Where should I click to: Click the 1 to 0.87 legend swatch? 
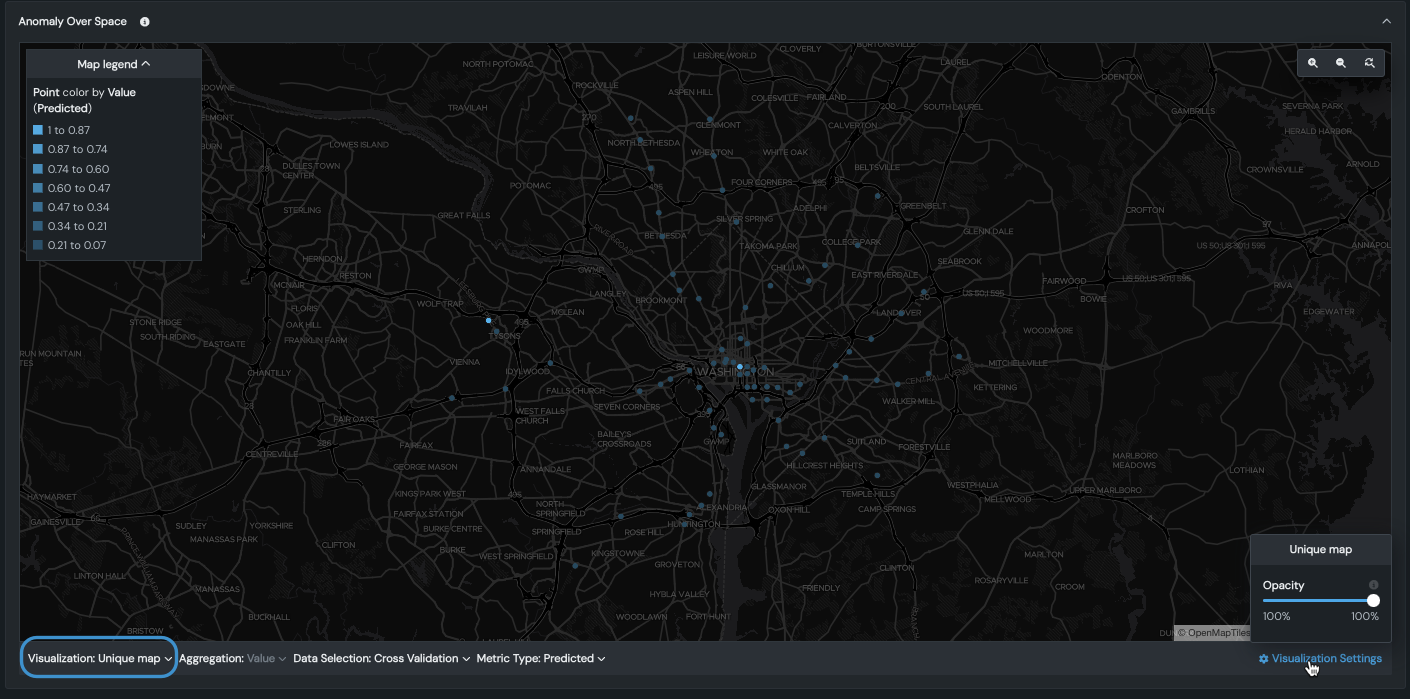click(x=38, y=131)
